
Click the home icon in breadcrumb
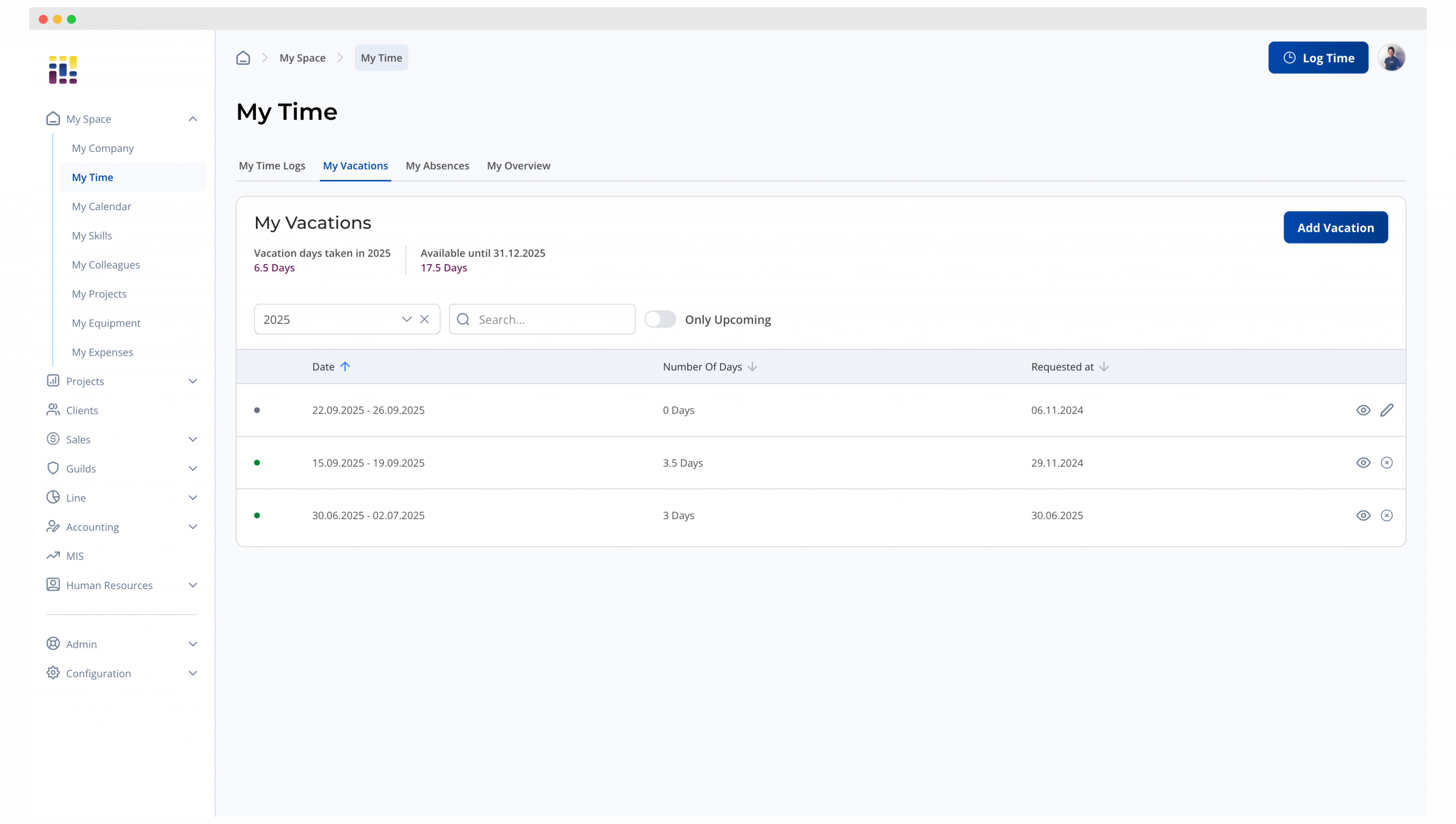(243, 57)
